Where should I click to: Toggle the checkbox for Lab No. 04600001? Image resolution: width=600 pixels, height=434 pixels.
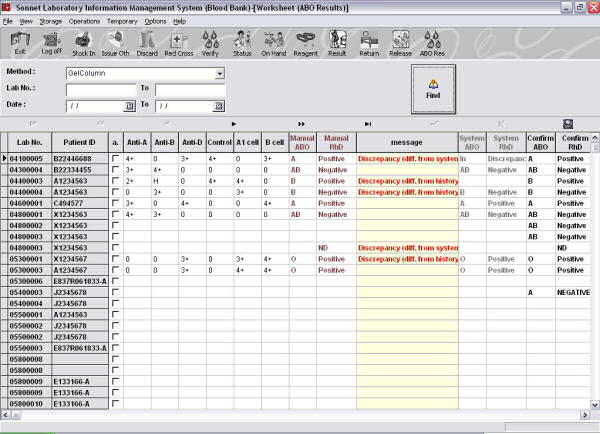pos(115,203)
